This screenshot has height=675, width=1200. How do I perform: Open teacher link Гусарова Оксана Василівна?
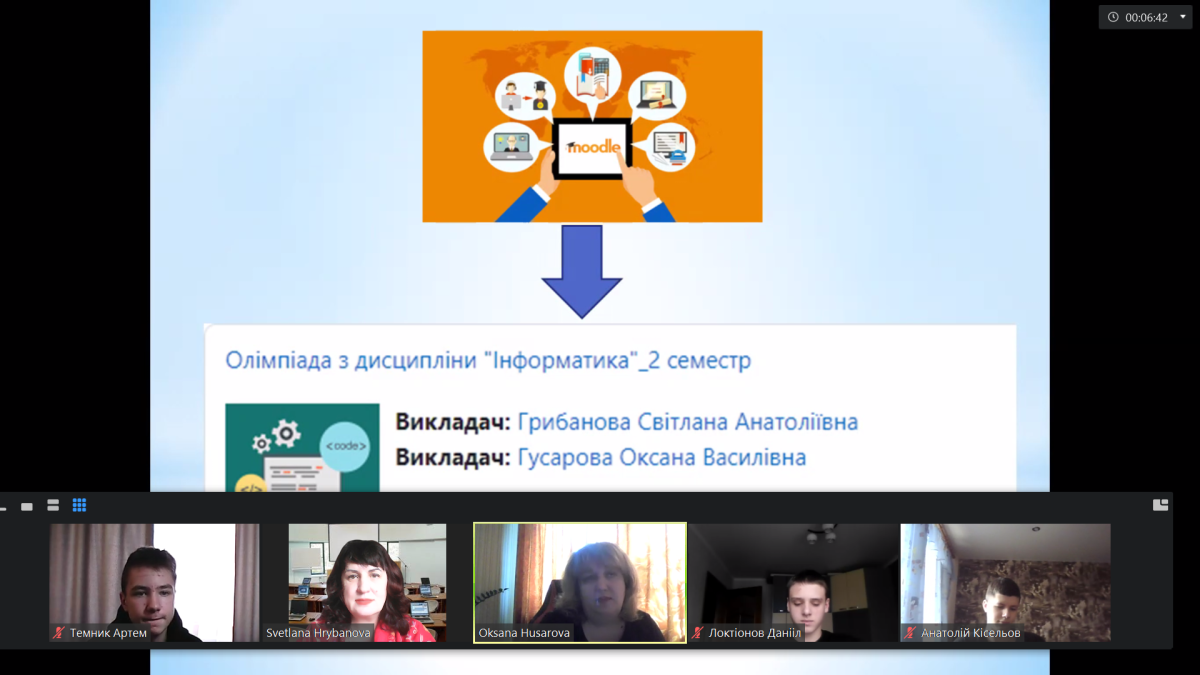661,457
